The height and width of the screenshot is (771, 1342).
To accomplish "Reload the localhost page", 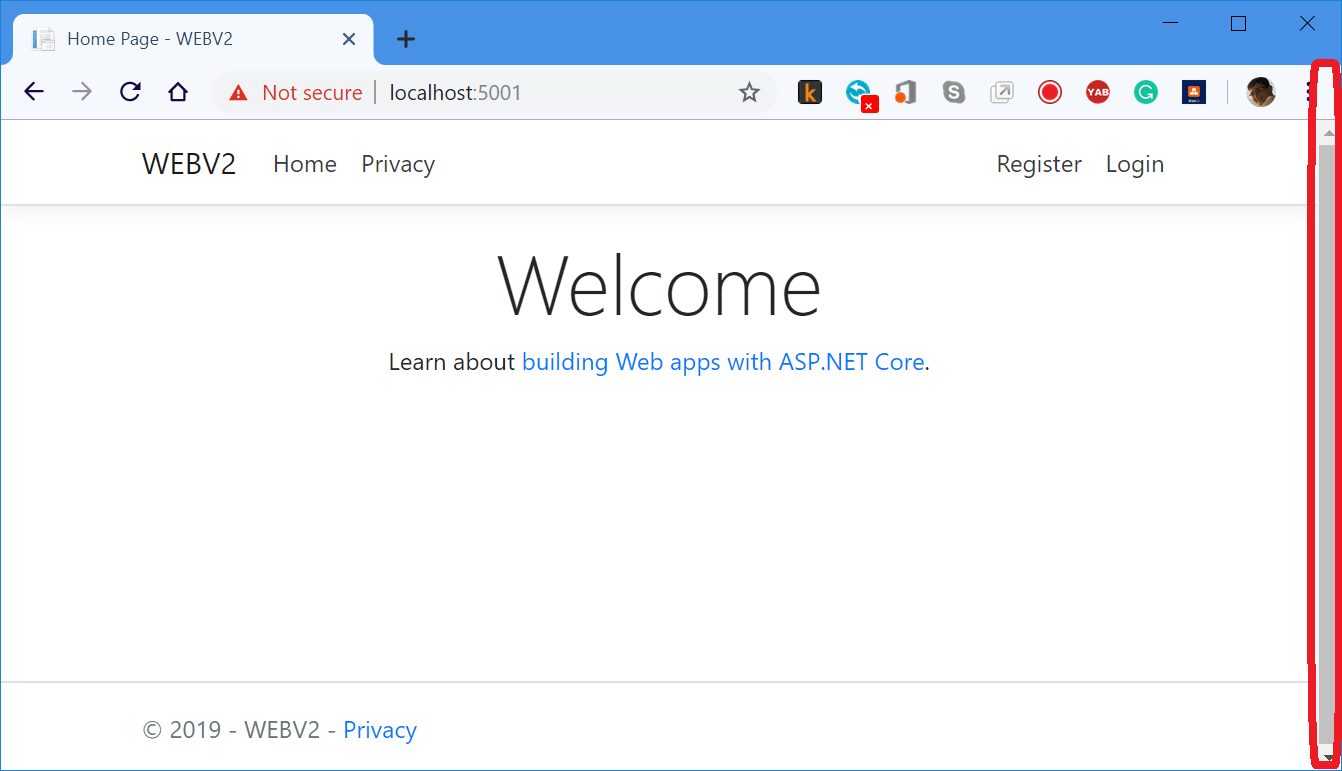I will pos(130,92).
